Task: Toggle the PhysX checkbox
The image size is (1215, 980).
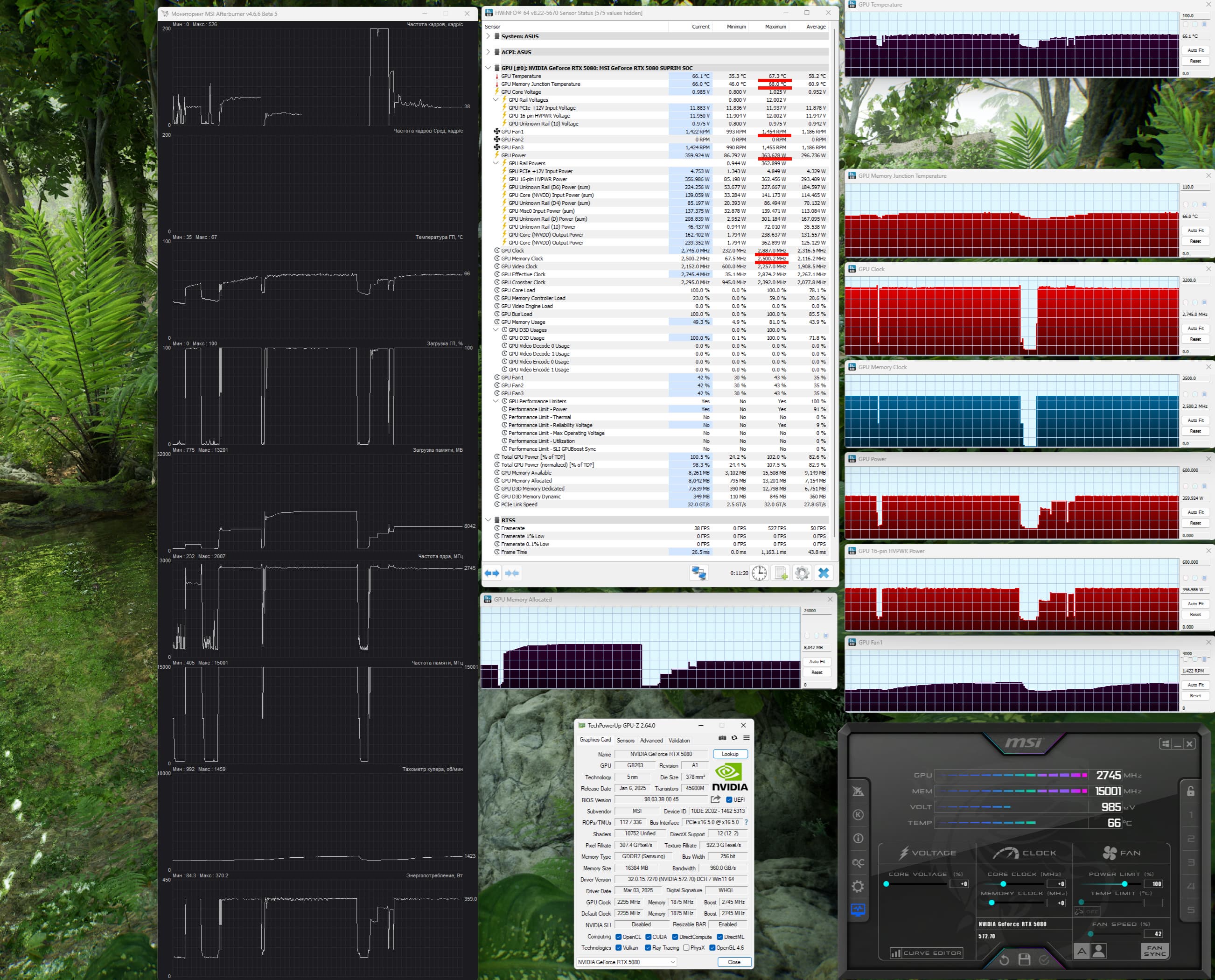Action: (x=686, y=948)
